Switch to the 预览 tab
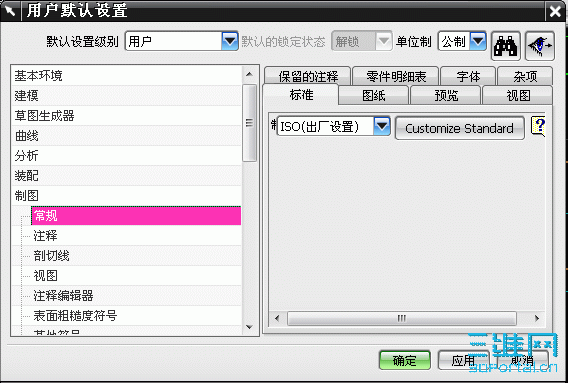Viewport: 568px width, 383px height. 446,95
